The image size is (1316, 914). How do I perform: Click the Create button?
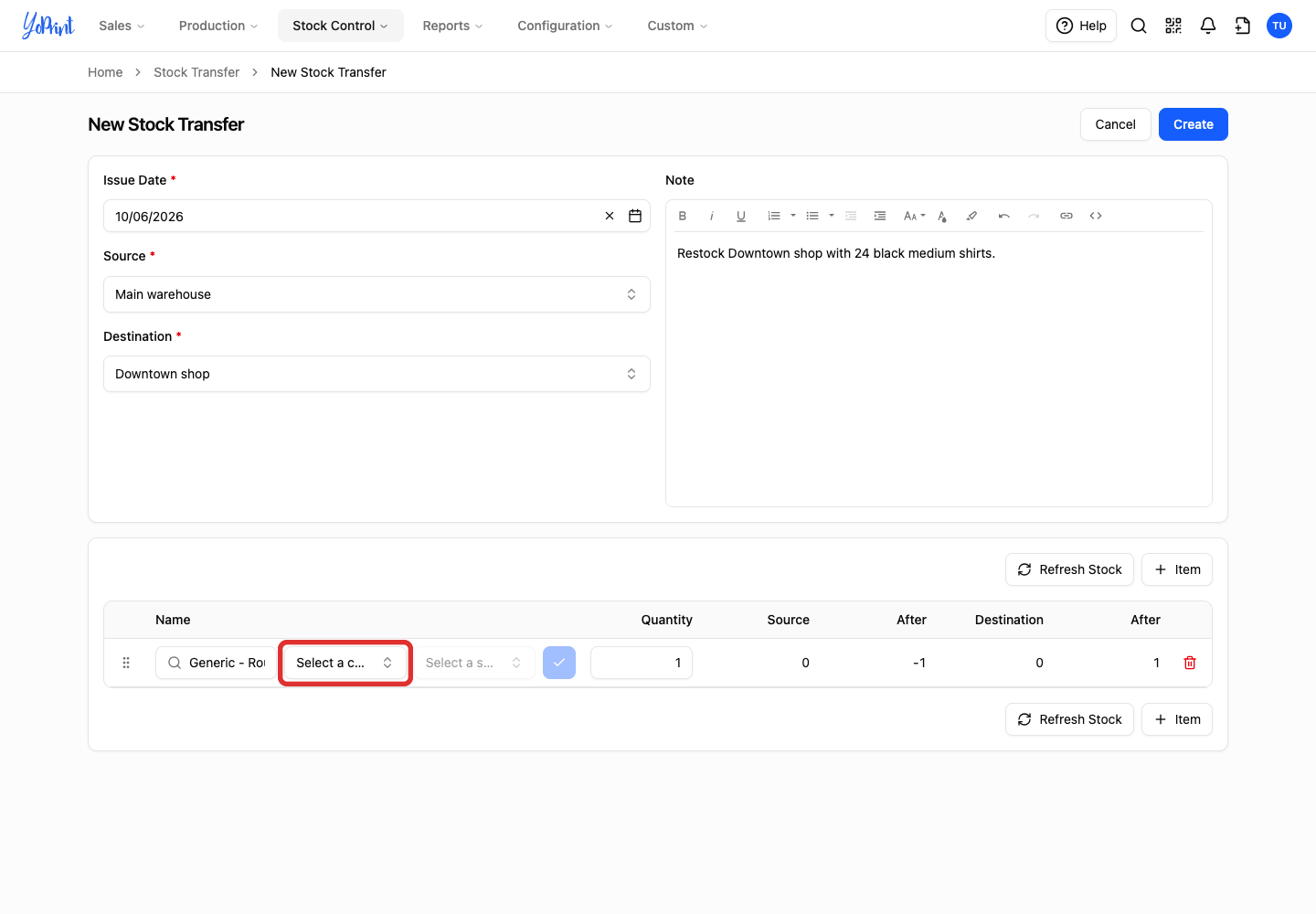(1194, 124)
